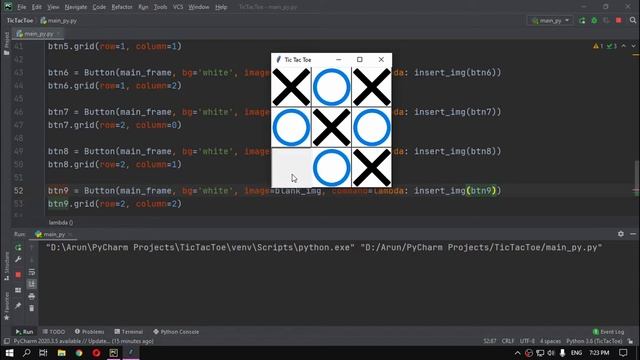Print the Run console output
The image size is (640, 360).
pos(32,296)
